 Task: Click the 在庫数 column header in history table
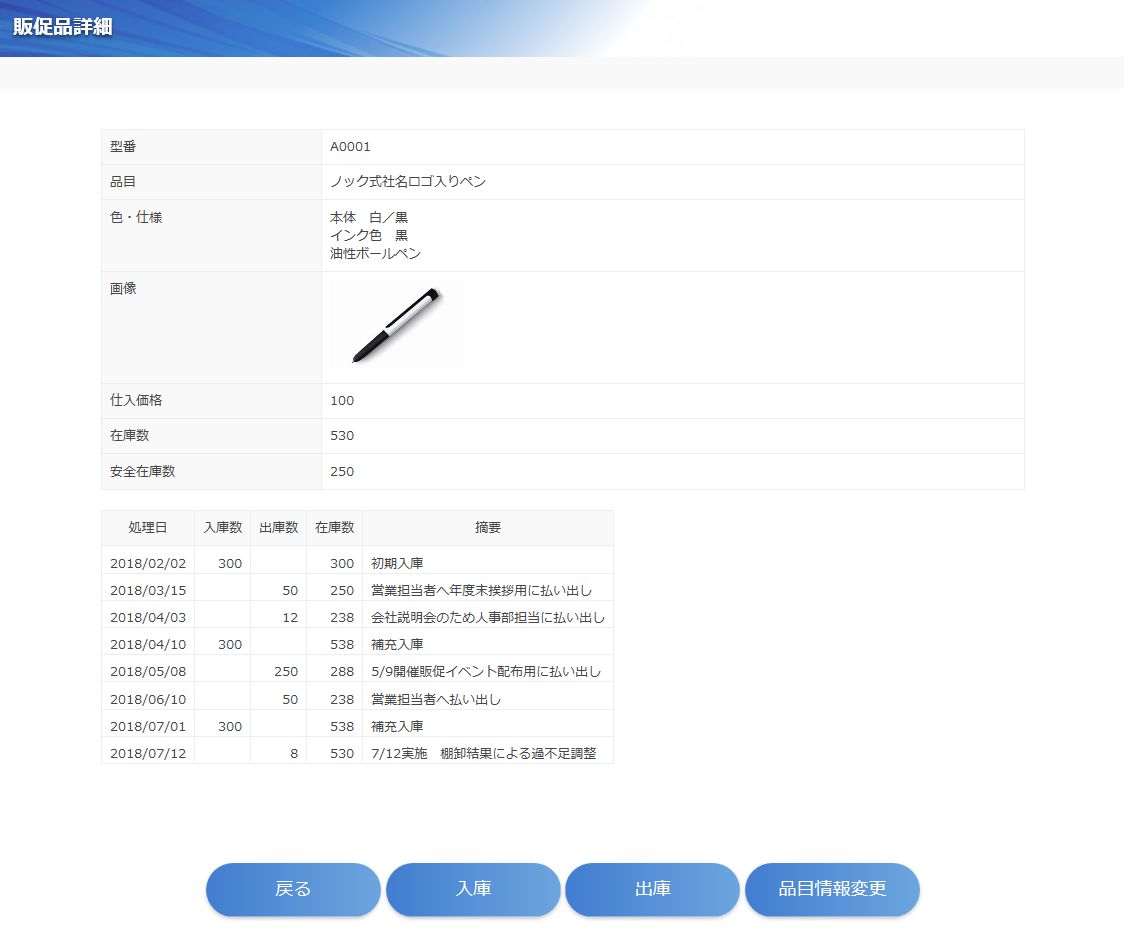(x=334, y=528)
